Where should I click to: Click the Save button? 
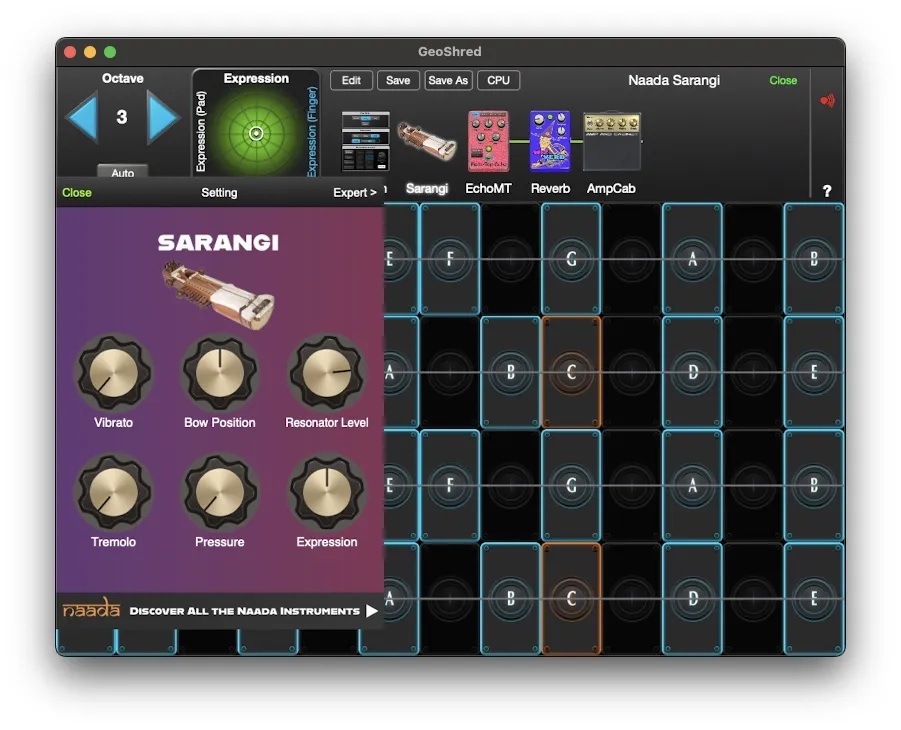pyautogui.click(x=398, y=80)
